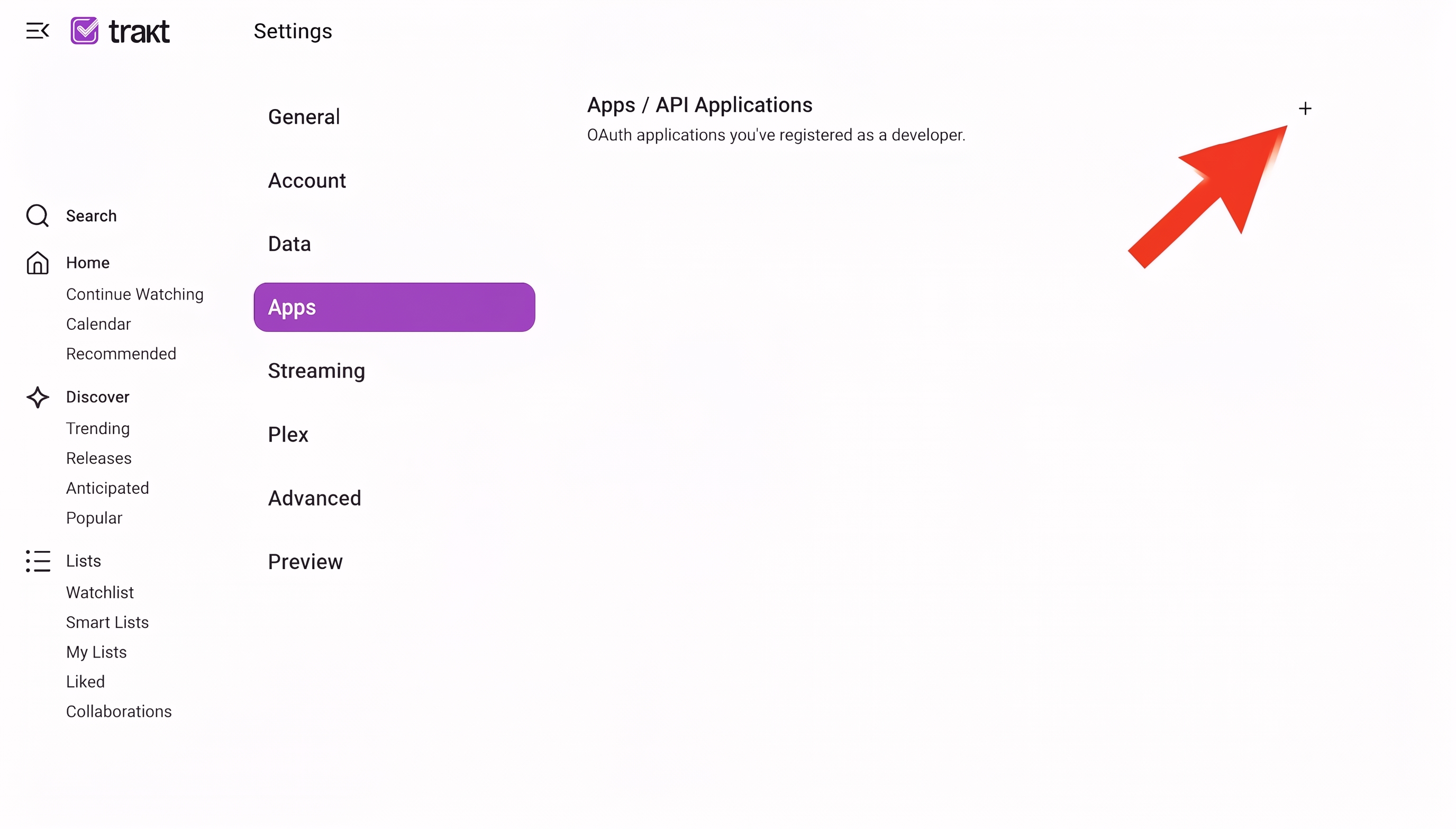Open the Watchlist
Screen dimensions: 1456x829
click(x=99, y=593)
